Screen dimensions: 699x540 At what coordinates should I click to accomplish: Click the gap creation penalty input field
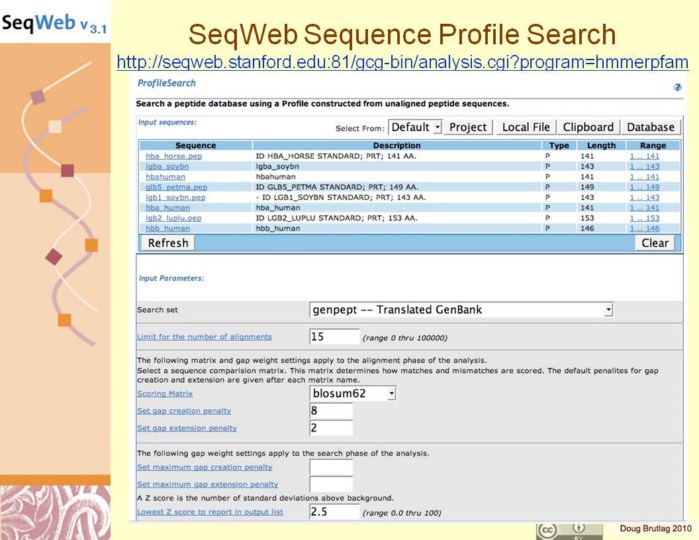click(331, 411)
